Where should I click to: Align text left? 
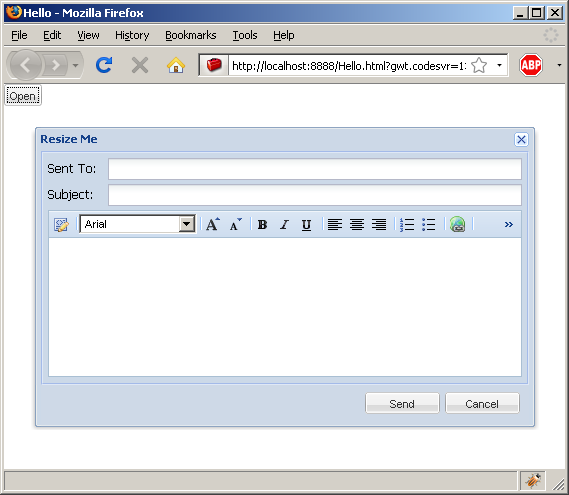tap(335, 225)
